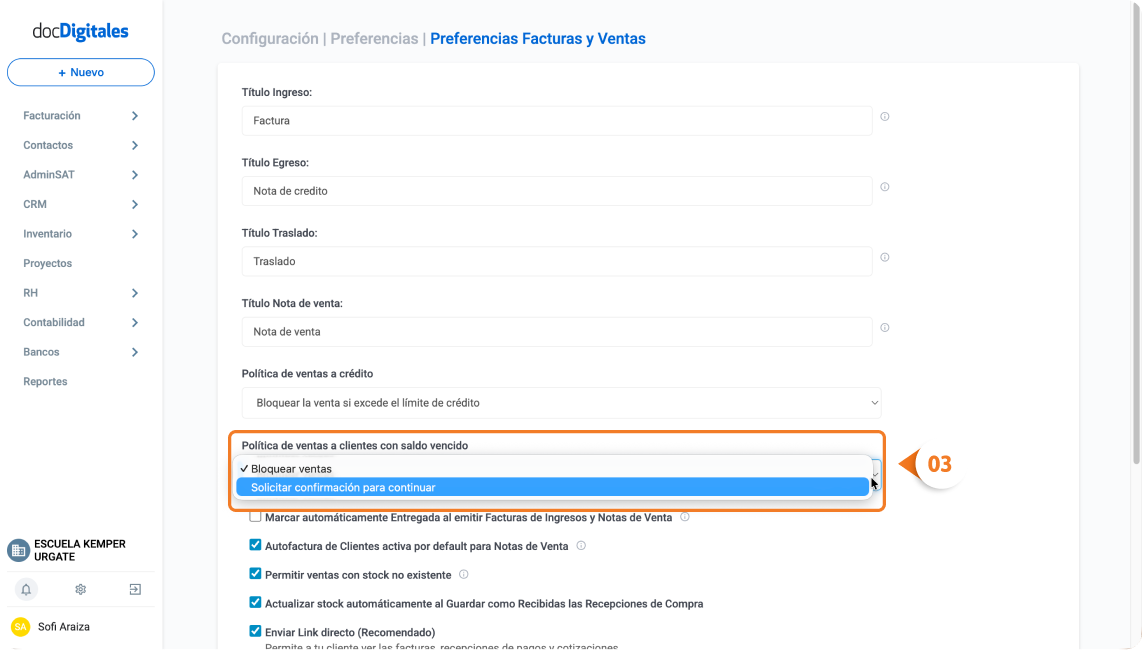Uncheck Autofactura de Clientes activa checkbox
The image size is (1142, 650).
point(255,545)
